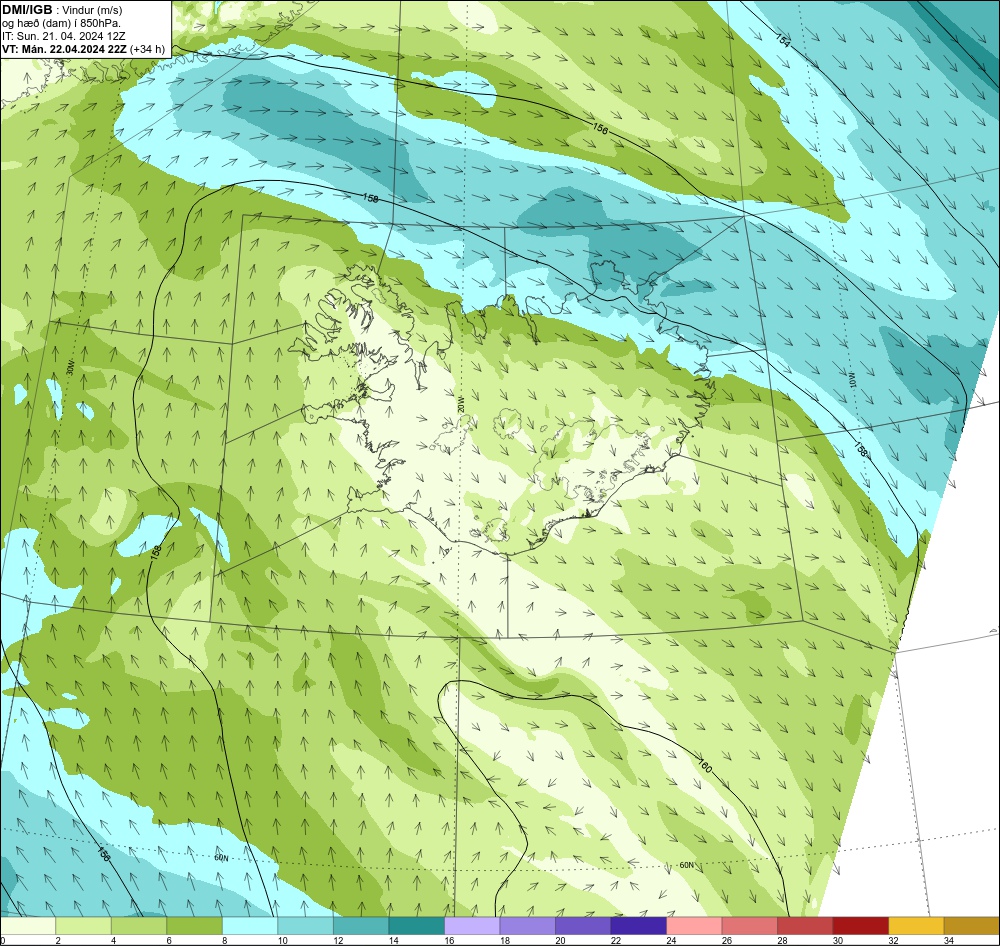Click the legend tick label "32"
This screenshot has width=1000, height=946.
click(x=893, y=940)
